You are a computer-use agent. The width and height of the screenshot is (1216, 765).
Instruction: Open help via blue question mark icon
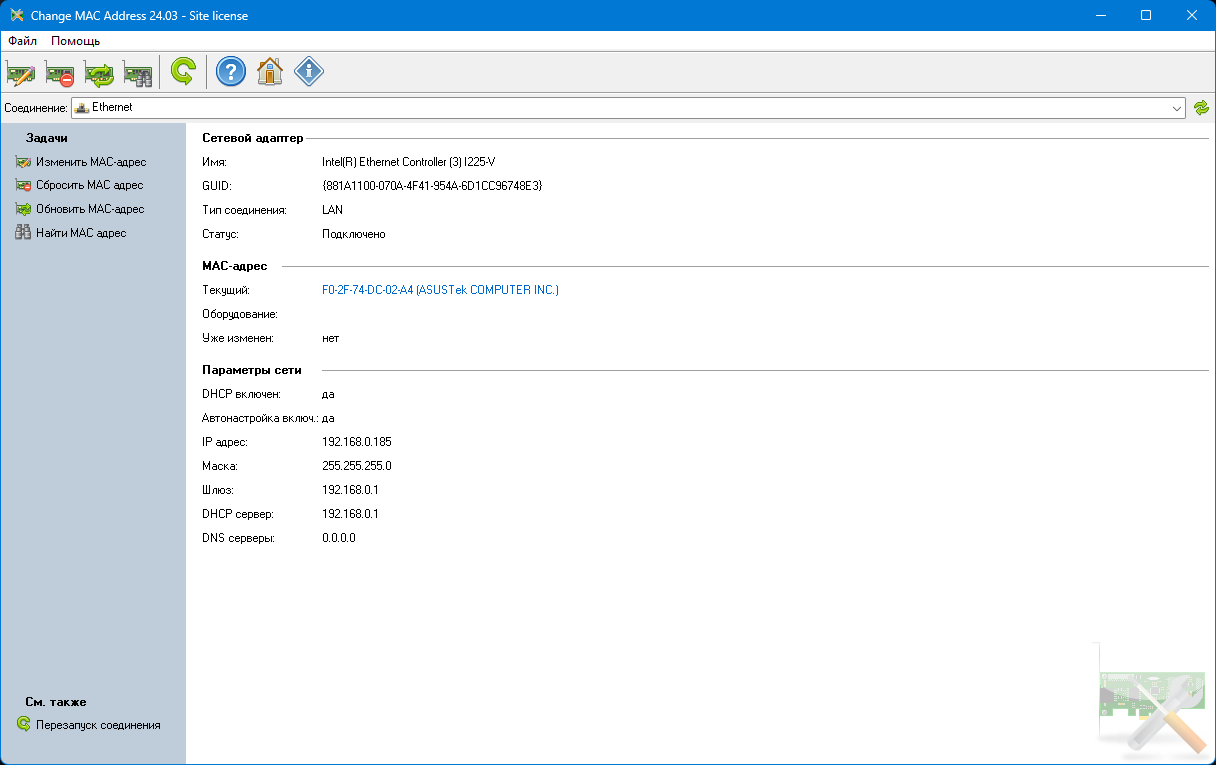[231, 72]
